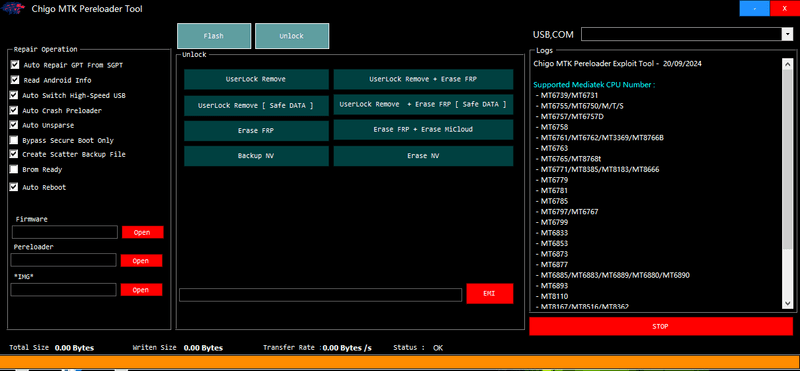Click the text field beside EMI
800x371 pixels.
click(x=320, y=295)
